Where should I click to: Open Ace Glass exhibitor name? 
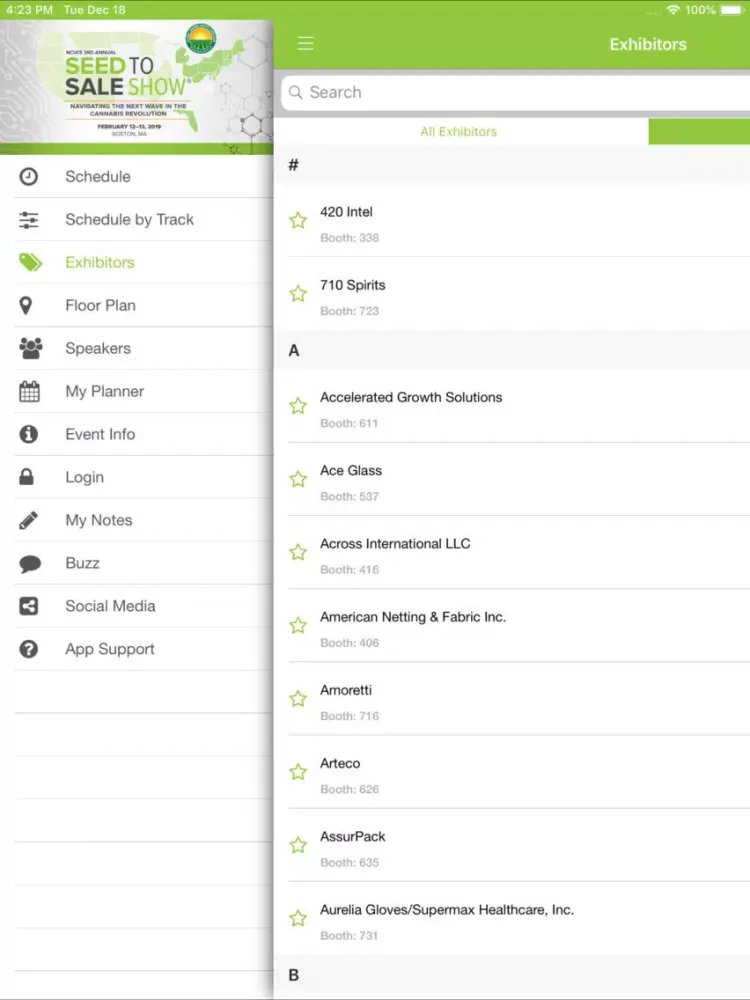(351, 471)
